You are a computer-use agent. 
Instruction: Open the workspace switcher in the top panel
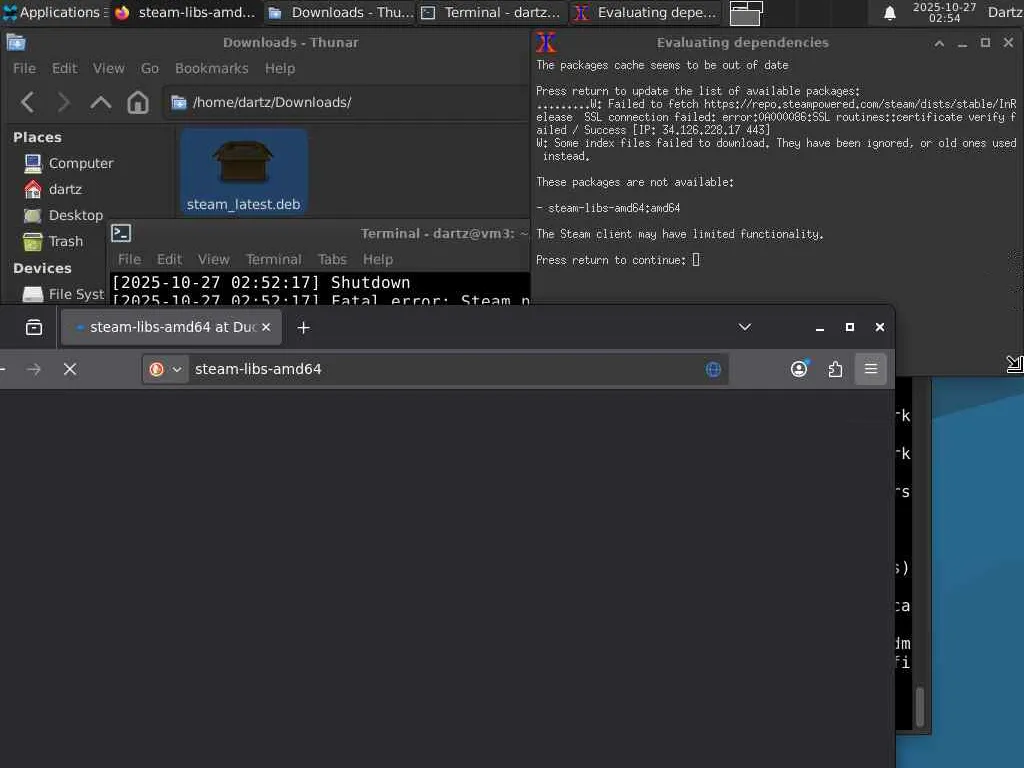coord(746,12)
